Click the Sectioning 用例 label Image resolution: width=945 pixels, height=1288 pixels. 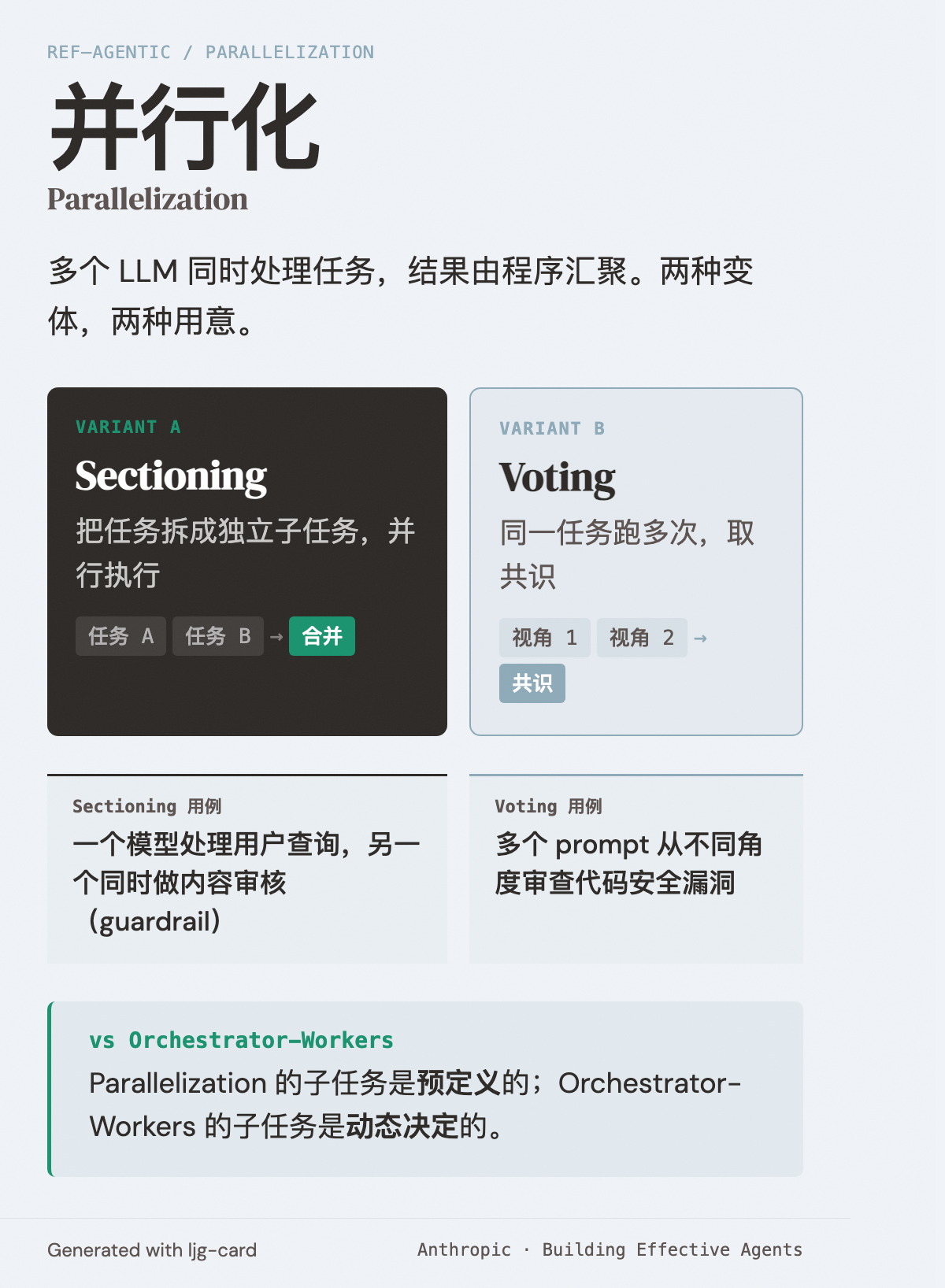[146, 806]
